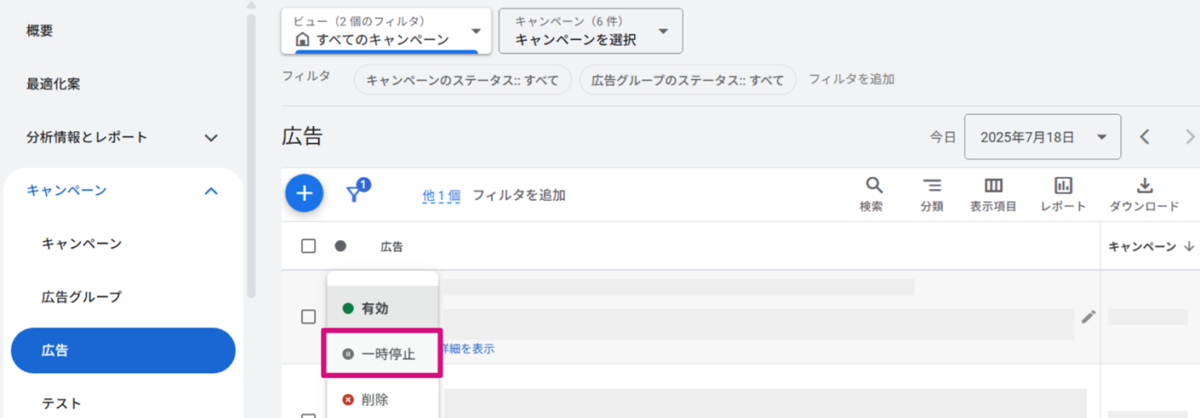Open the 2025年7月18日 date picker dropdown
The image size is (1200, 418).
tap(1042, 137)
